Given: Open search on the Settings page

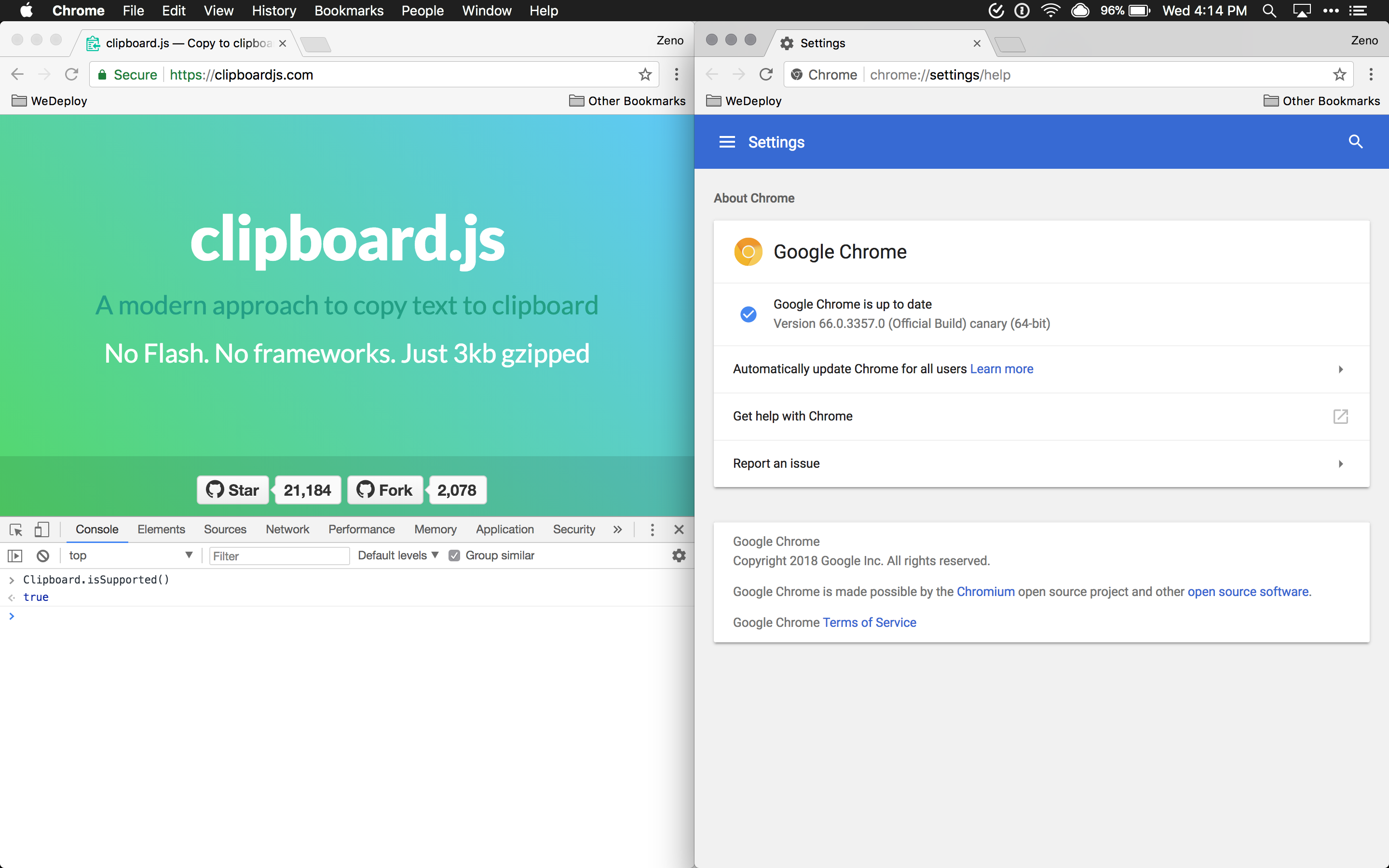Looking at the screenshot, I should (1356, 142).
